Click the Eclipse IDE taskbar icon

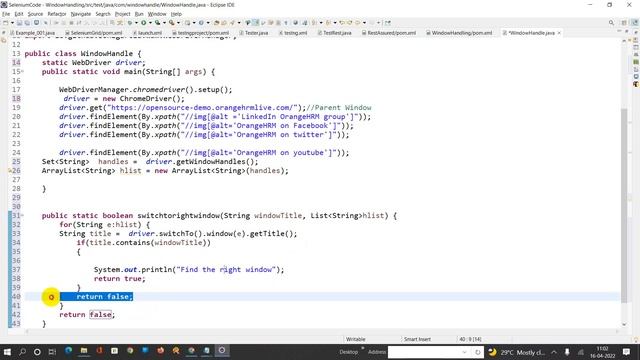pyautogui.click(x=222, y=351)
